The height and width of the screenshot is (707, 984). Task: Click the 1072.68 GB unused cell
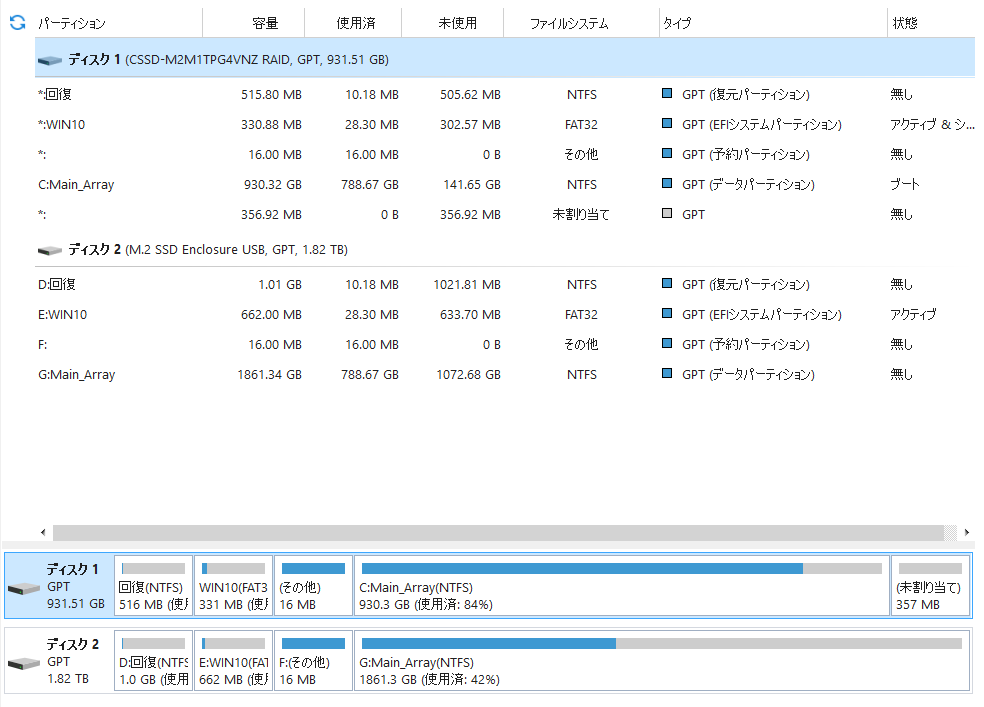point(468,375)
